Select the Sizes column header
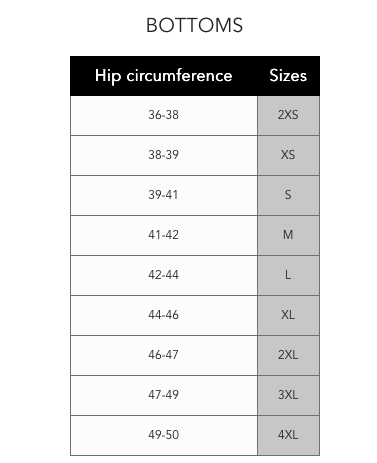Screen dimensions: 377x463 pos(288,76)
